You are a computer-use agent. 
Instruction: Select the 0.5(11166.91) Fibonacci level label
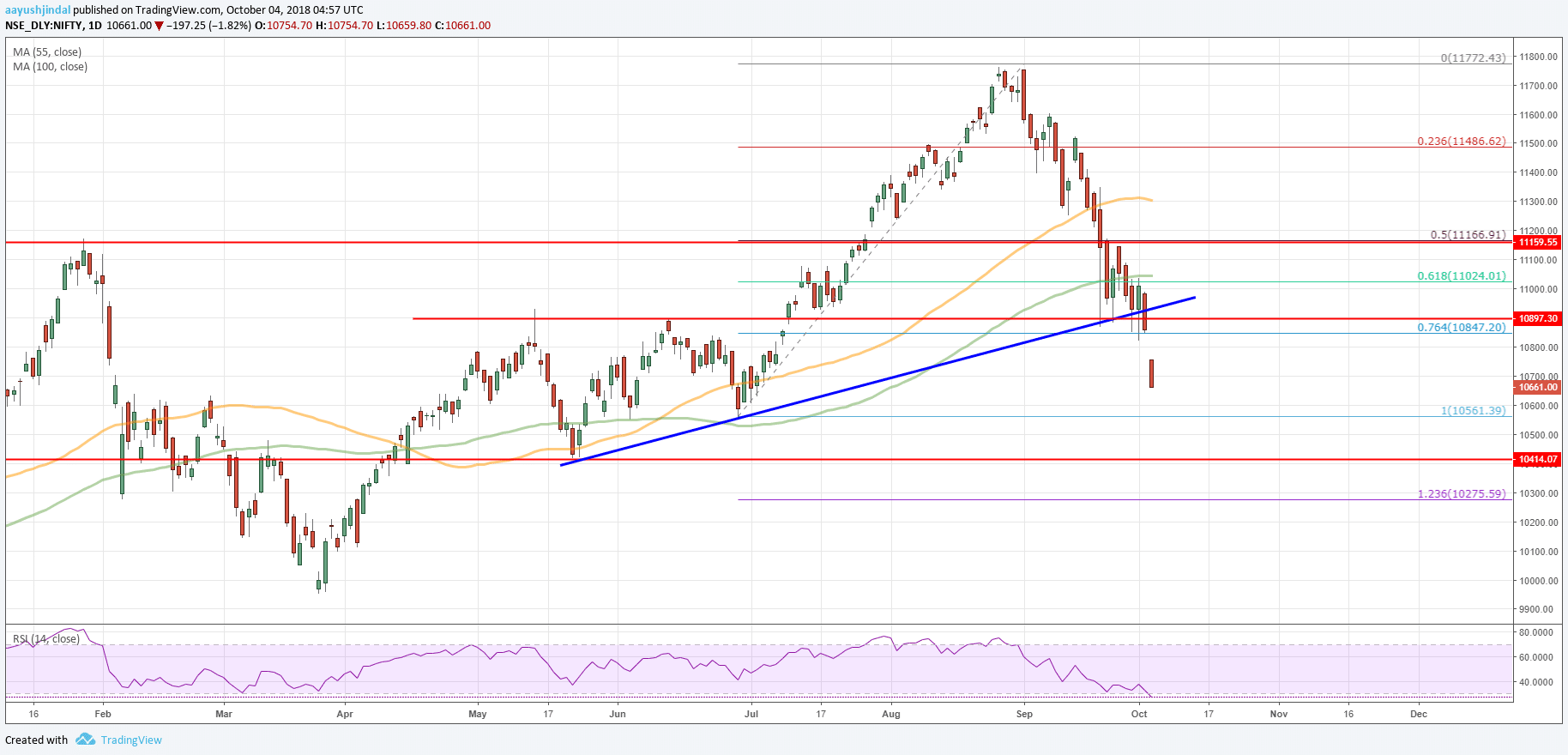pyautogui.click(x=1468, y=235)
